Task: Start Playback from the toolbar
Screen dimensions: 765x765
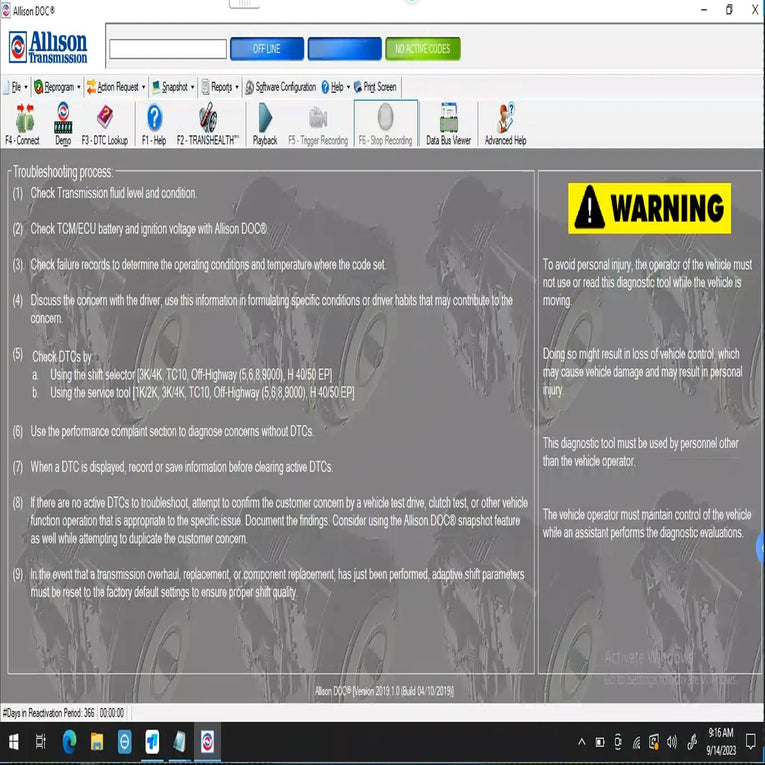Action: click(265, 123)
